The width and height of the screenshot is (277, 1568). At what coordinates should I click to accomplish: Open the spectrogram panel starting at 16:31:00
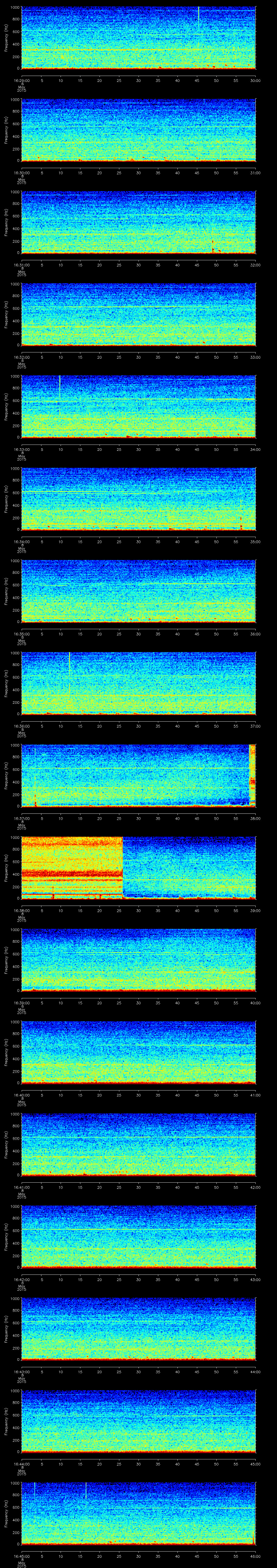click(138, 222)
